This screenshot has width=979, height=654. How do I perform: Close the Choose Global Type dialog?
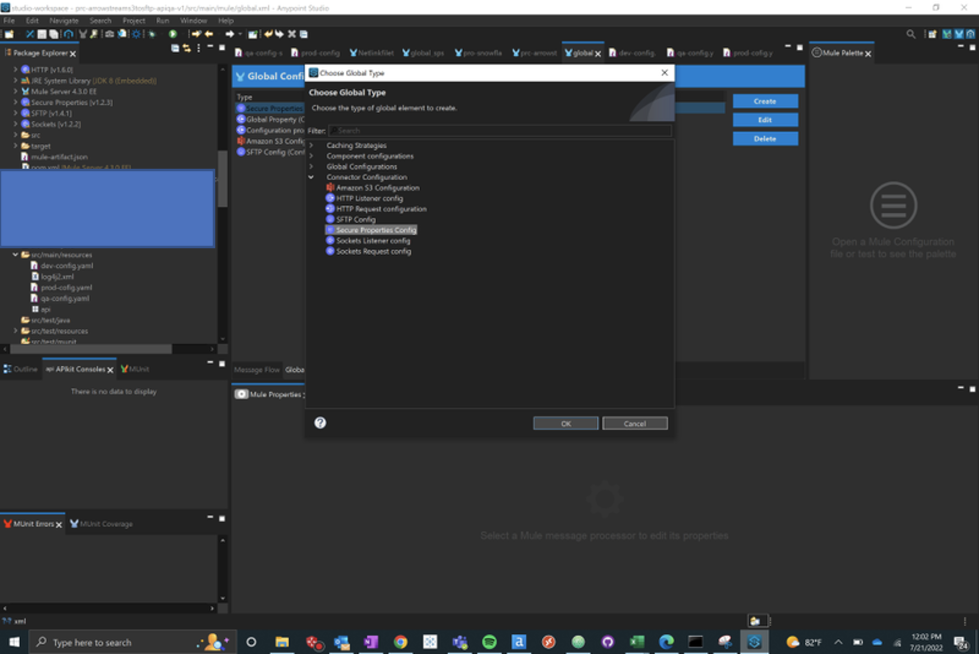(664, 73)
